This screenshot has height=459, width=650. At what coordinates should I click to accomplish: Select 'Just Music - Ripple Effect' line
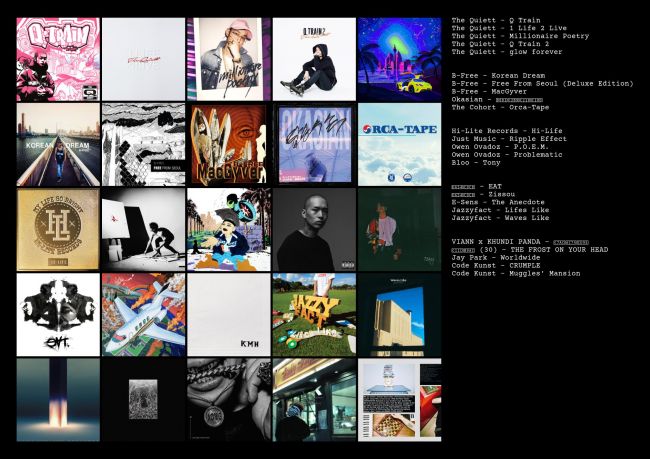[x=509, y=138]
